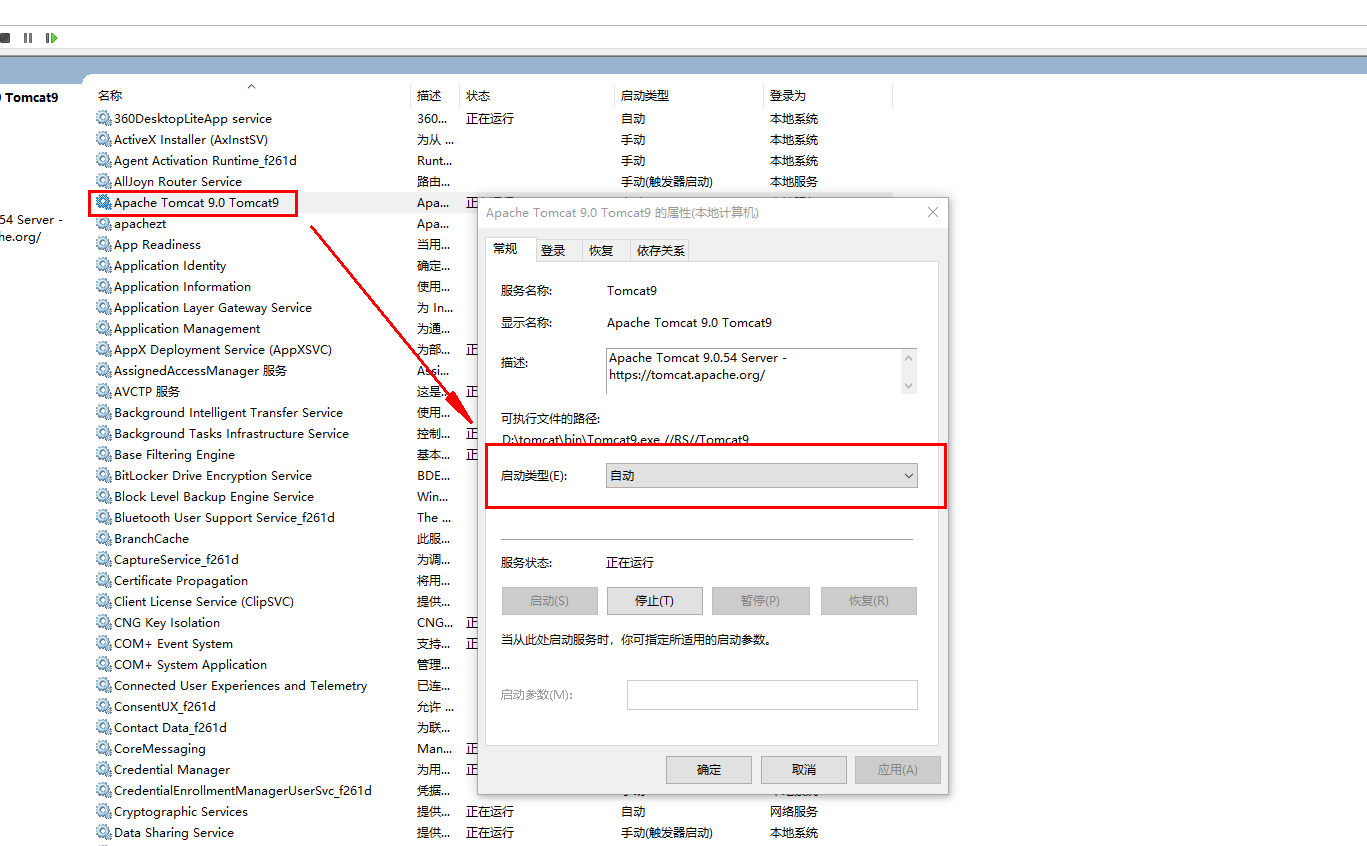
Task: Click gear icon of Apache Tomcat 9.0 Tomcat9
Action: pos(104,202)
